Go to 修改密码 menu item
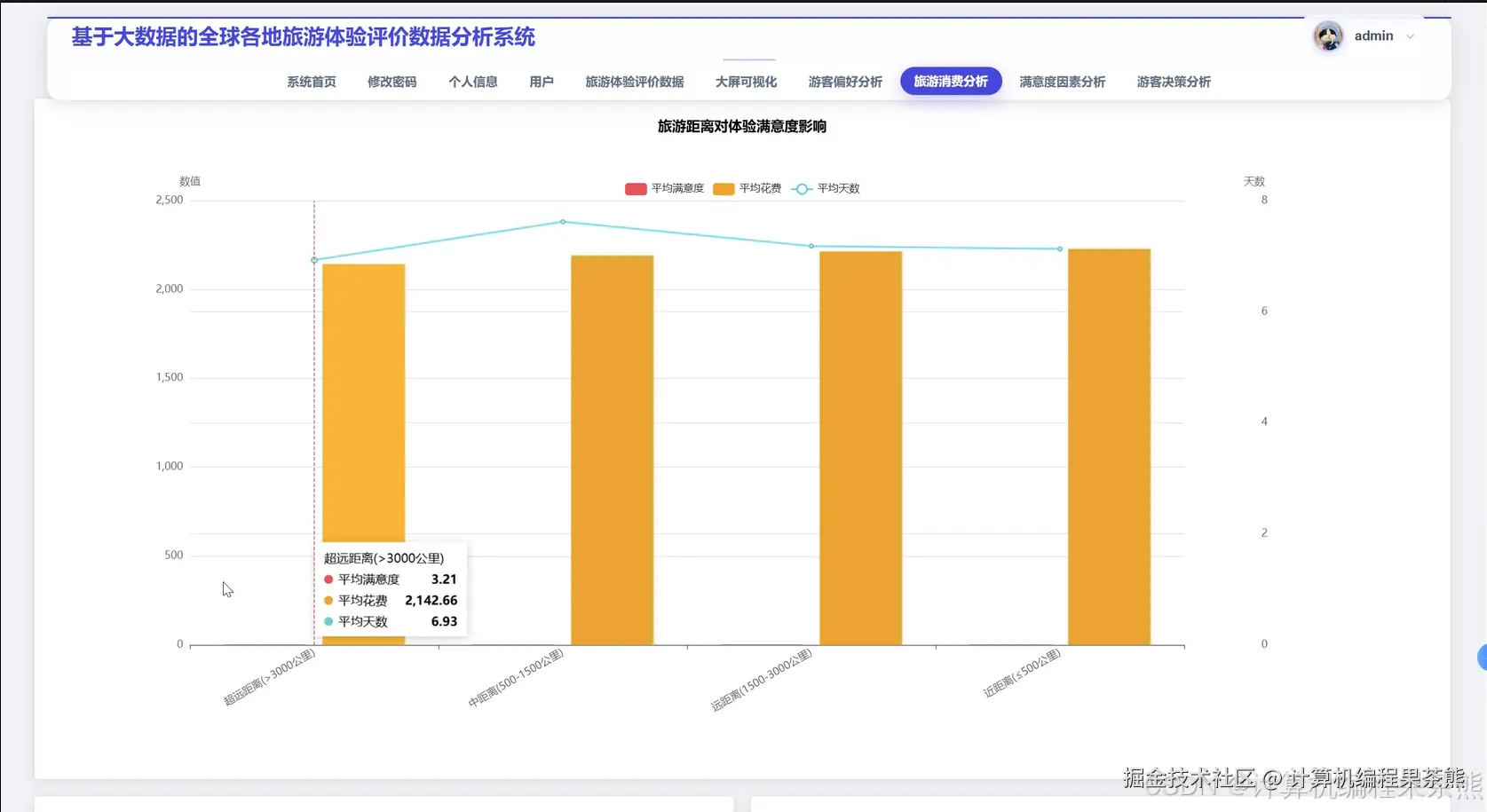The height and width of the screenshot is (812, 1487). 392,82
